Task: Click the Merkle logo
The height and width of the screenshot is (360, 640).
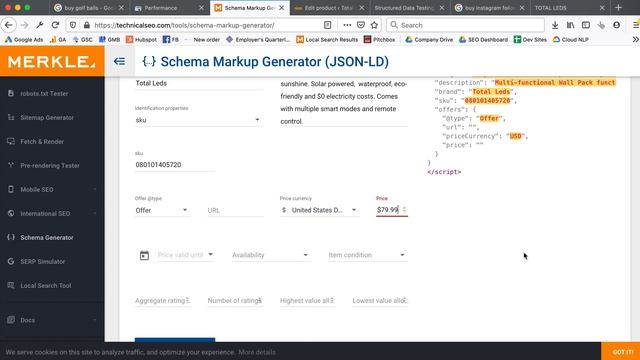Action: [52, 61]
